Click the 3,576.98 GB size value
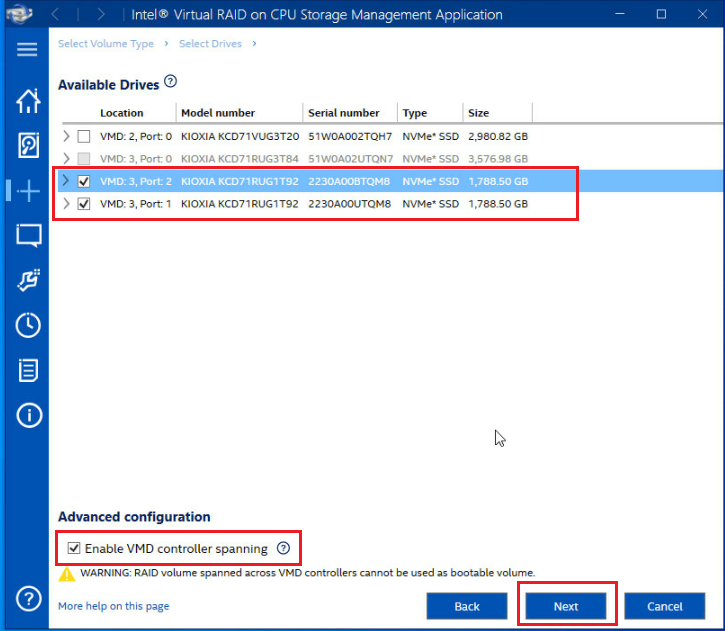This screenshot has height=631, width=725. (x=498, y=159)
